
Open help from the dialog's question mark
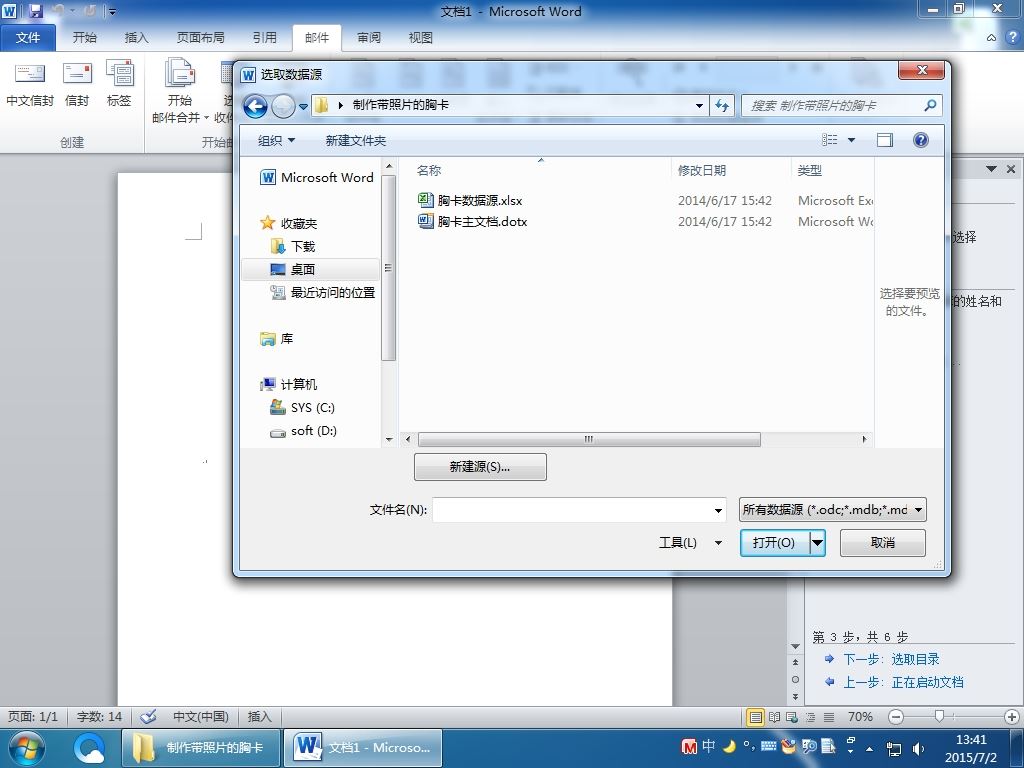[x=921, y=140]
